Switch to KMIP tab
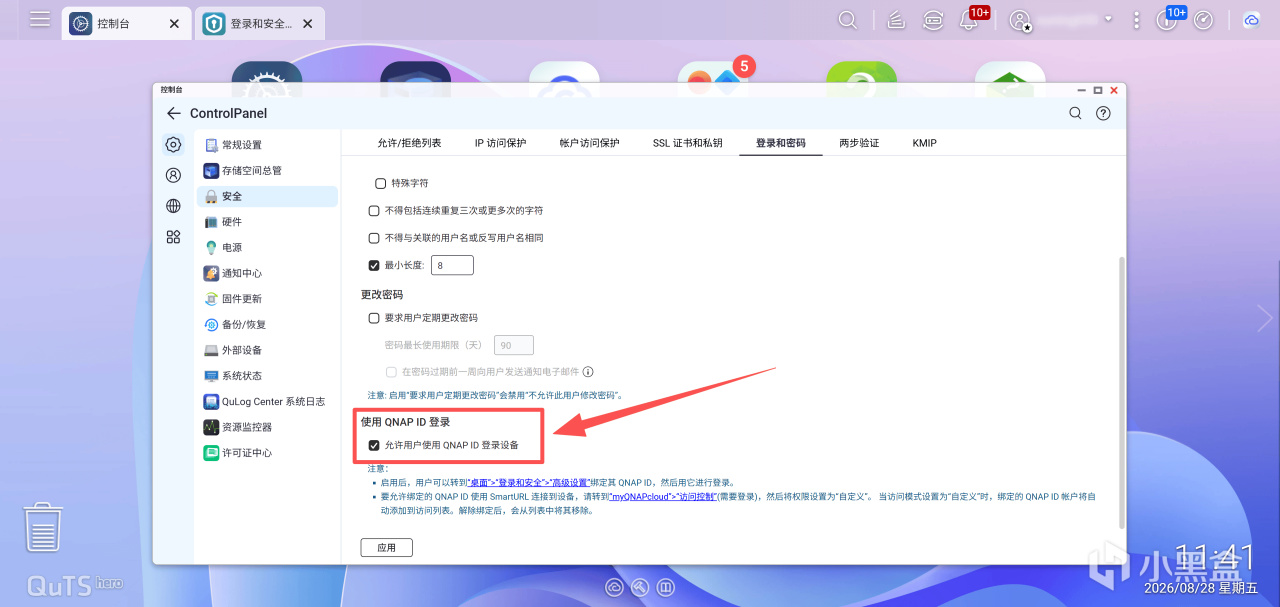The height and width of the screenshot is (607, 1280). click(925, 143)
